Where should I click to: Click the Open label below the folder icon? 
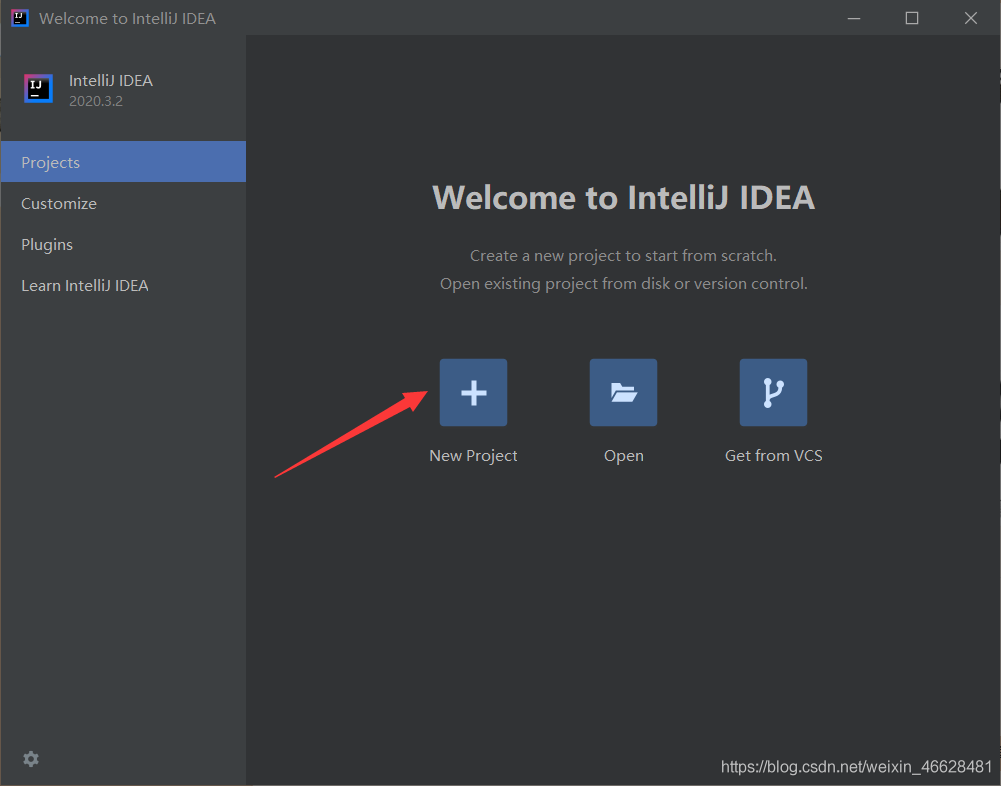point(623,455)
